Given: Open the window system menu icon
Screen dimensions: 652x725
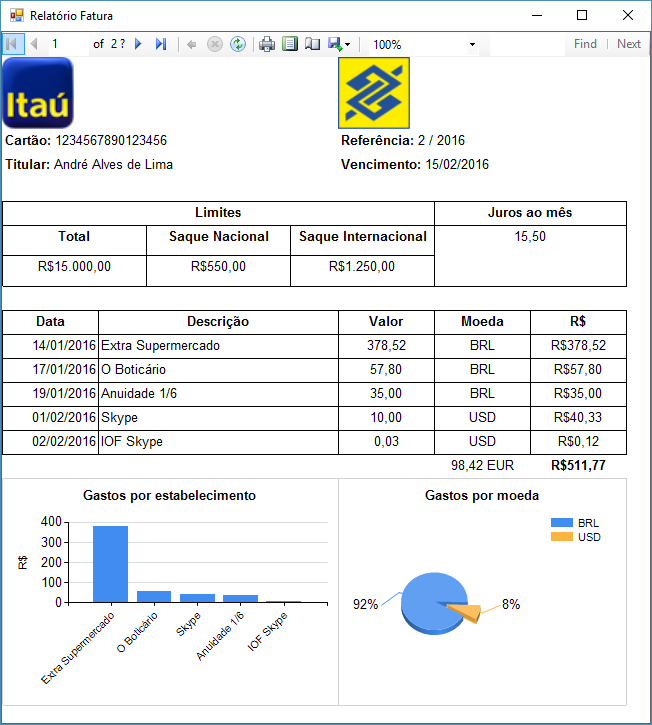Looking at the screenshot, I should click(16, 16).
